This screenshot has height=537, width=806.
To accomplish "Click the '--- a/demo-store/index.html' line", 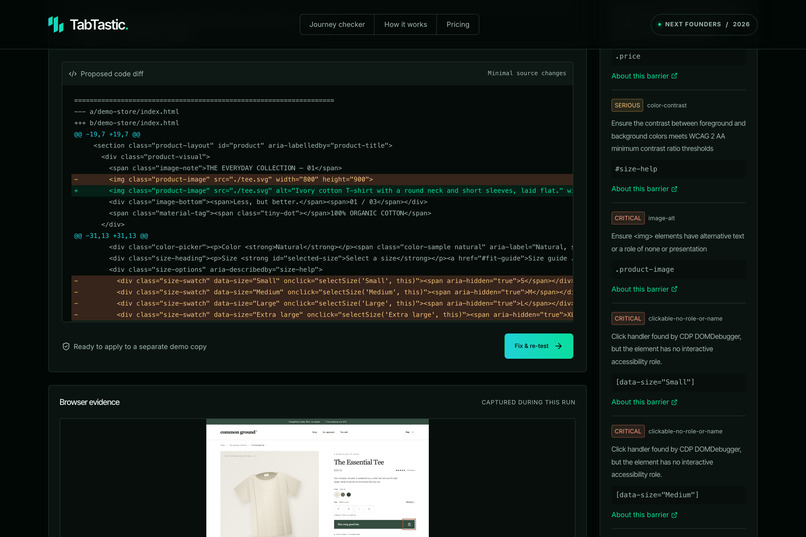I will pos(126,112).
